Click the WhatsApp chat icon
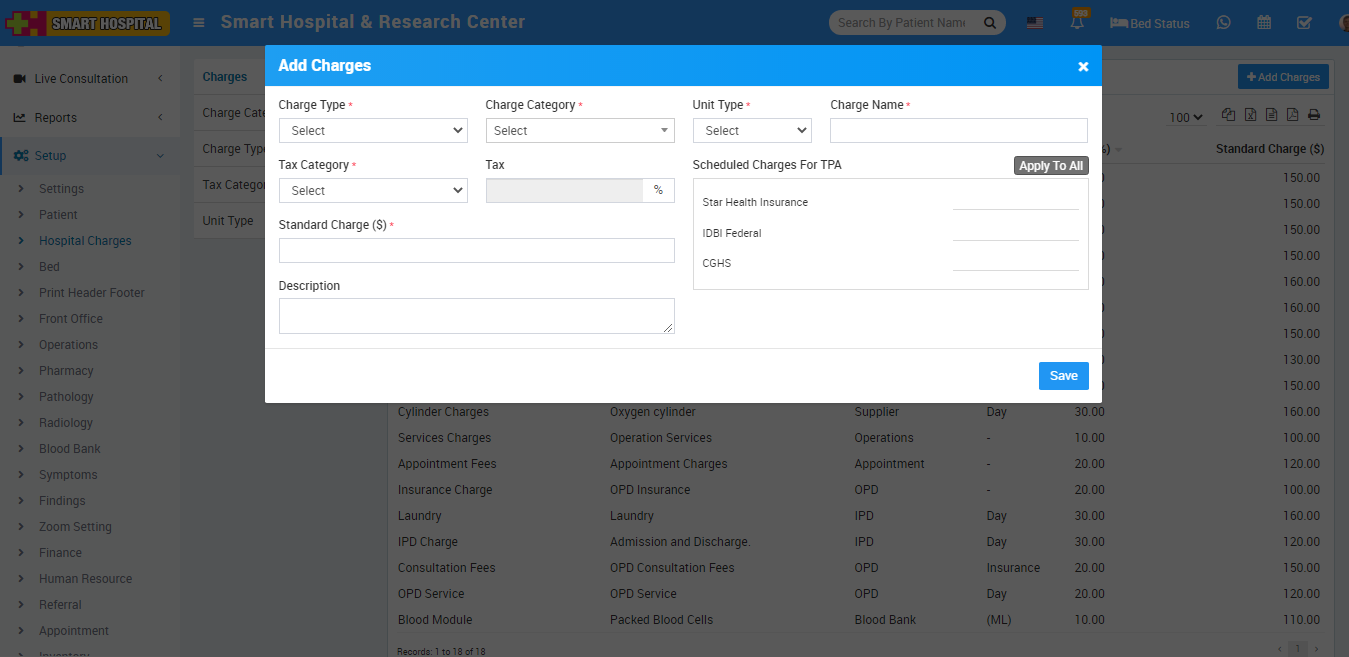Viewport: 1349px width, 657px height. click(1223, 23)
